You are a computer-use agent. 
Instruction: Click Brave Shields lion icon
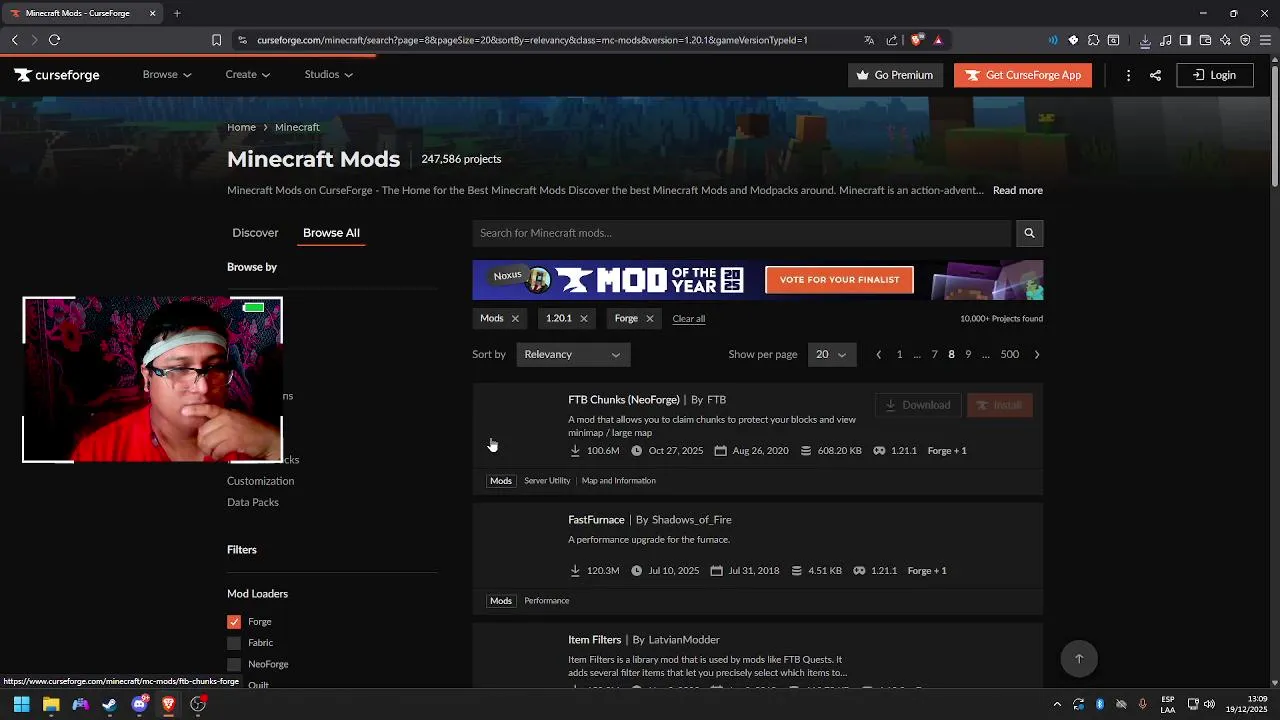tap(916, 40)
